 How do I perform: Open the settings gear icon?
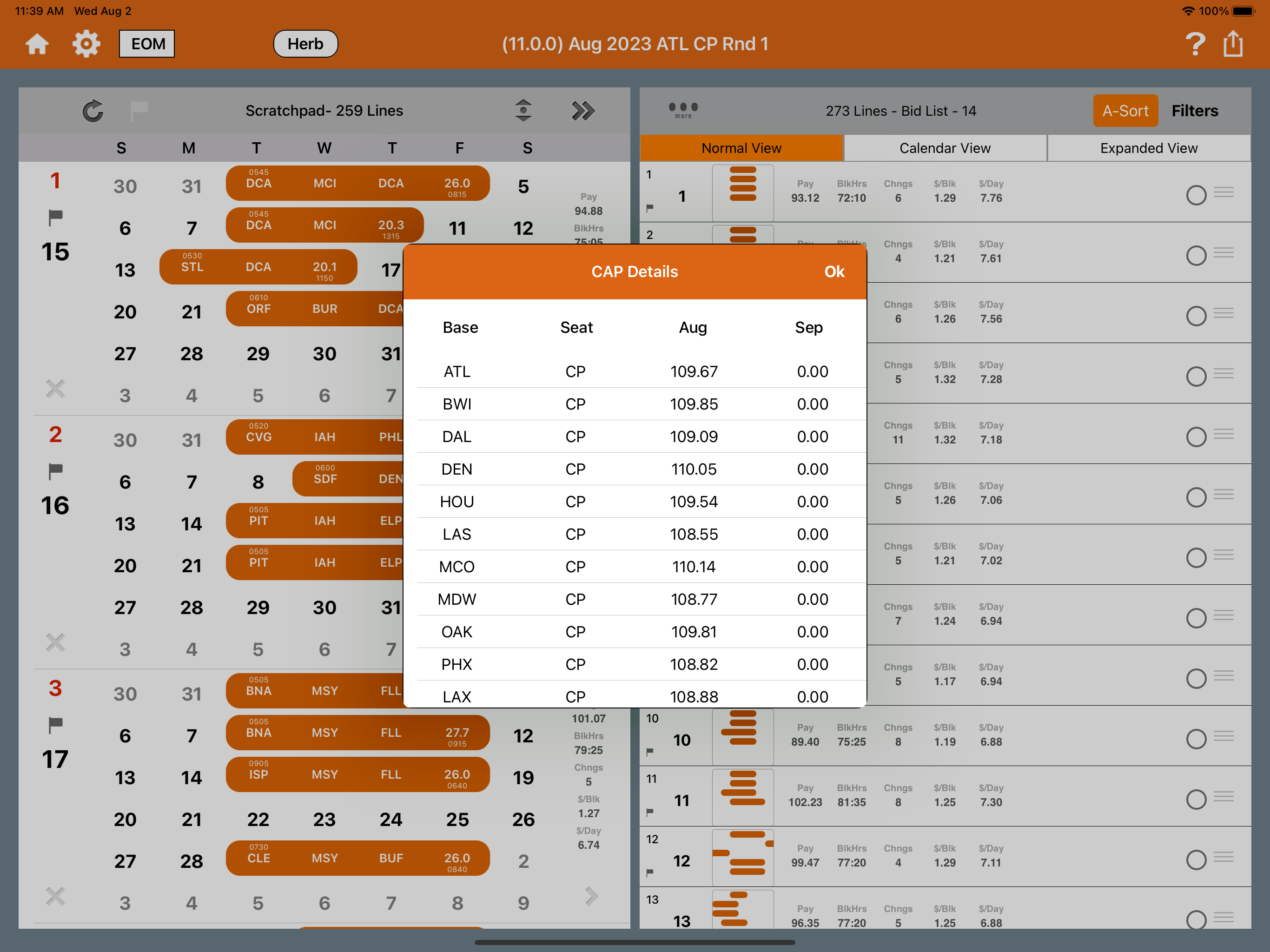(x=86, y=44)
